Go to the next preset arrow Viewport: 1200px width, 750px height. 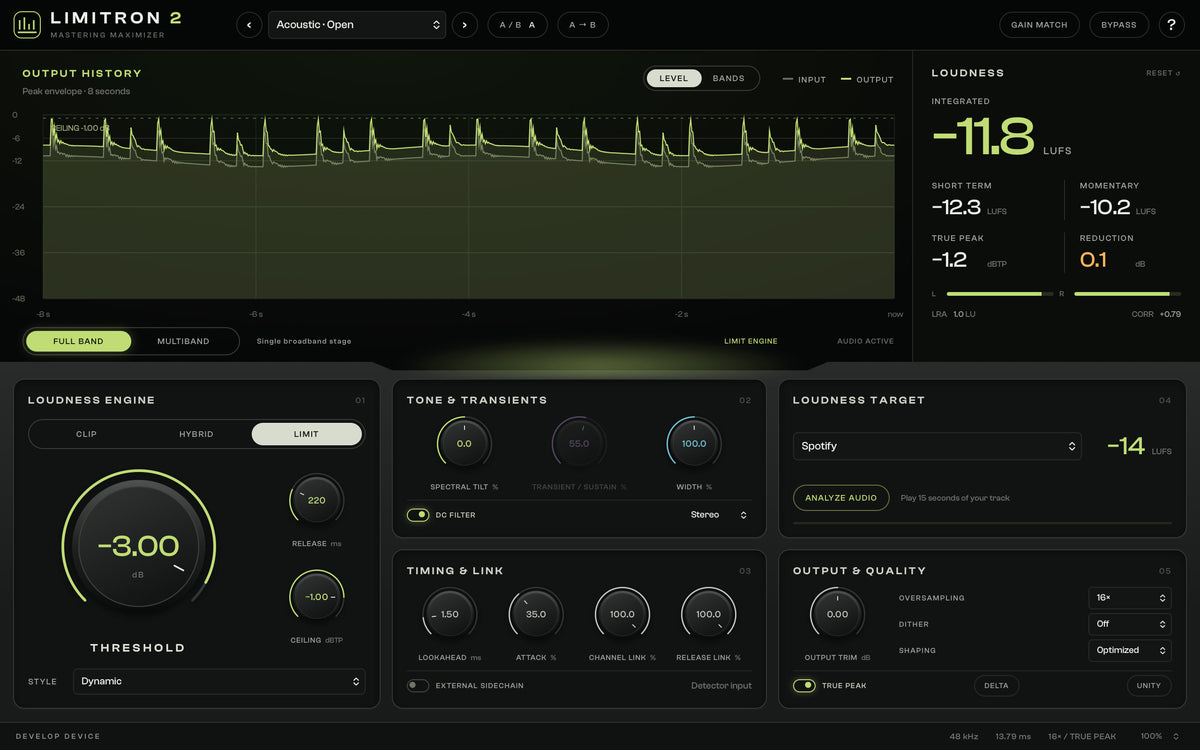pos(464,25)
